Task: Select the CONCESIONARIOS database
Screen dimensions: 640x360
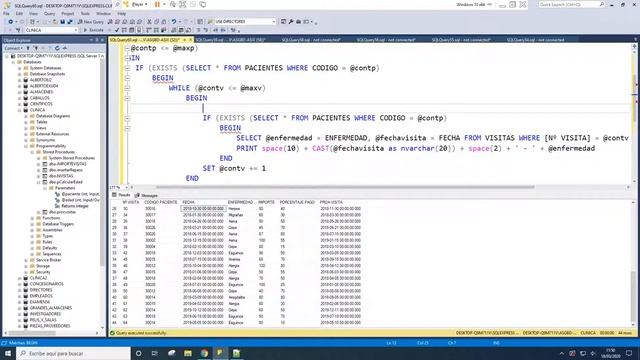Action: pyautogui.click(x=47, y=284)
